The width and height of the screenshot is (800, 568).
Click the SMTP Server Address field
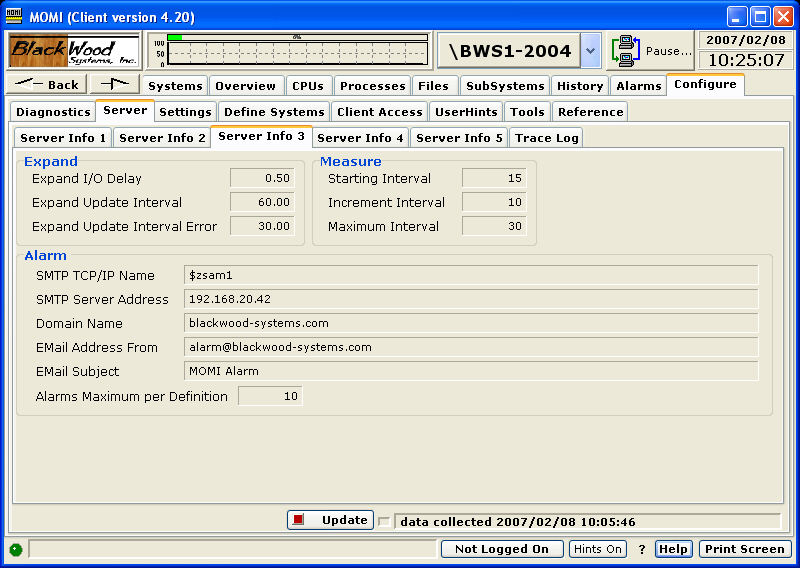[x=470, y=299]
